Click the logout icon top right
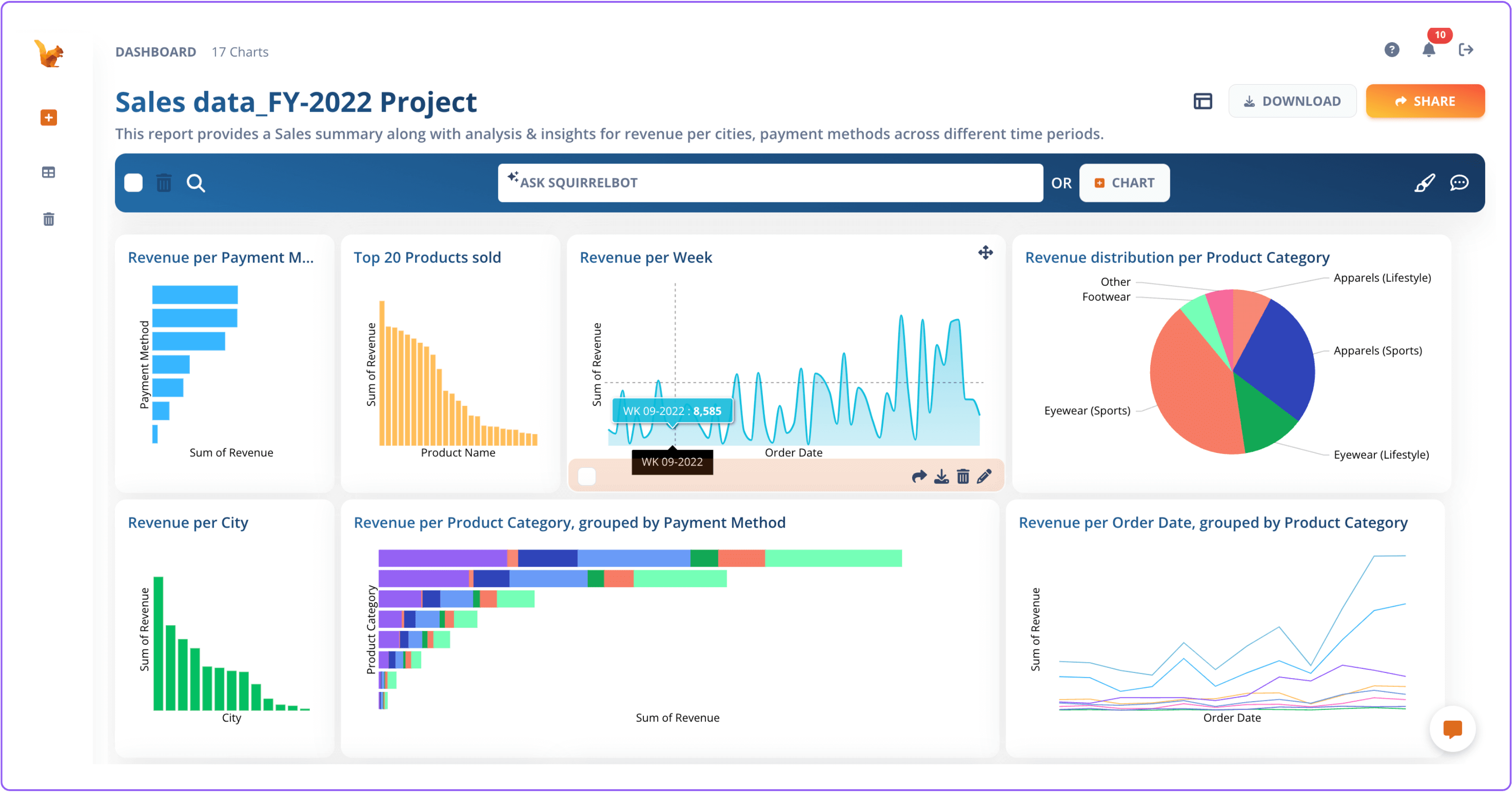 pyautogui.click(x=1466, y=50)
